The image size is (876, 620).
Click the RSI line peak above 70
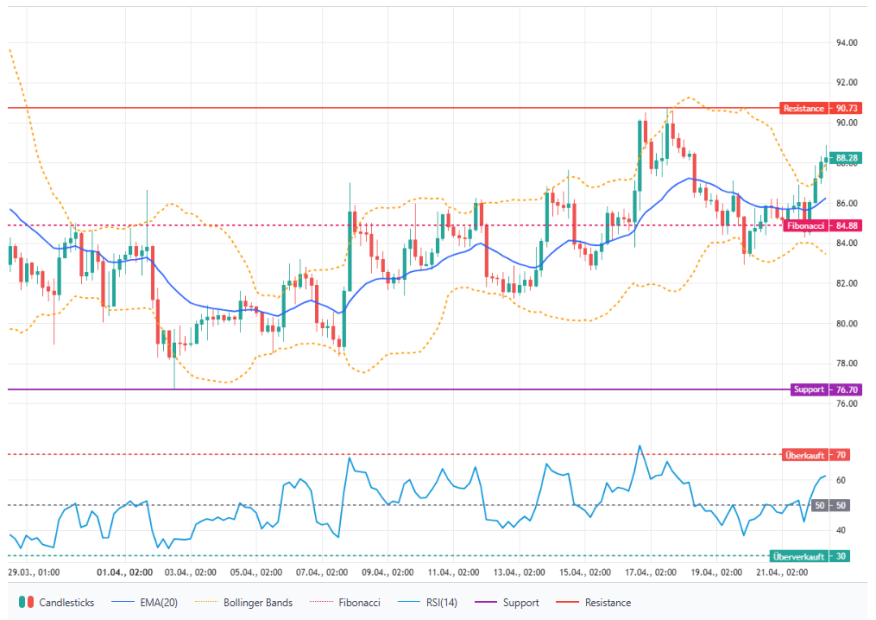[640, 446]
